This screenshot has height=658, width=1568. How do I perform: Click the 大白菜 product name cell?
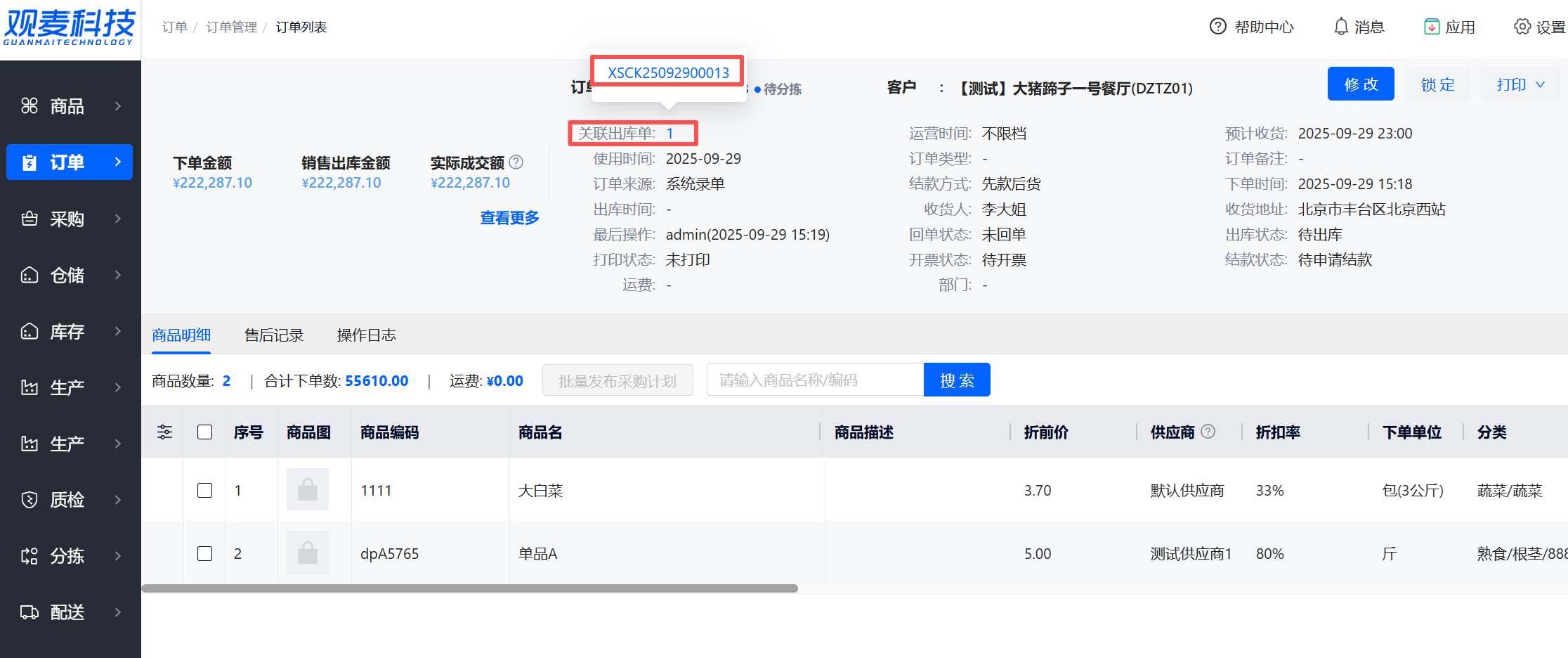pos(540,491)
